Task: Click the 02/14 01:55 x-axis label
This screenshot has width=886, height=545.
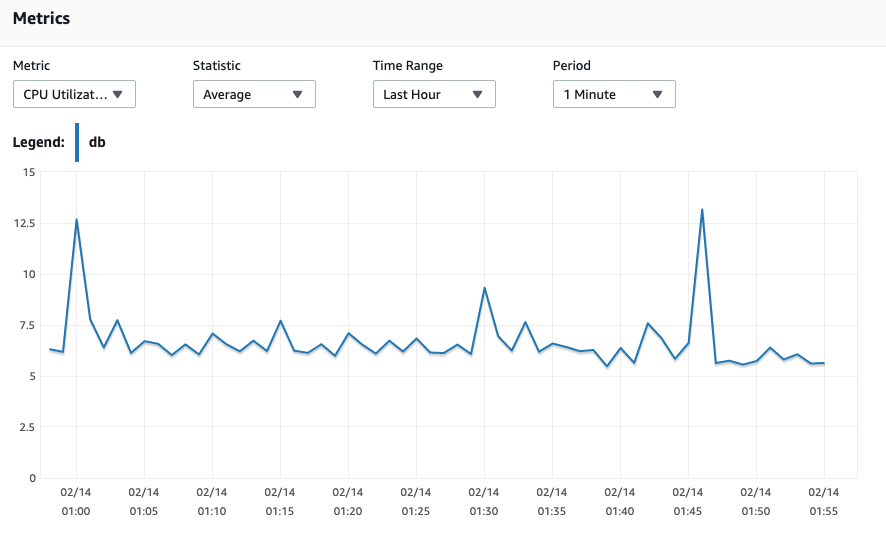Action: [x=824, y=502]
